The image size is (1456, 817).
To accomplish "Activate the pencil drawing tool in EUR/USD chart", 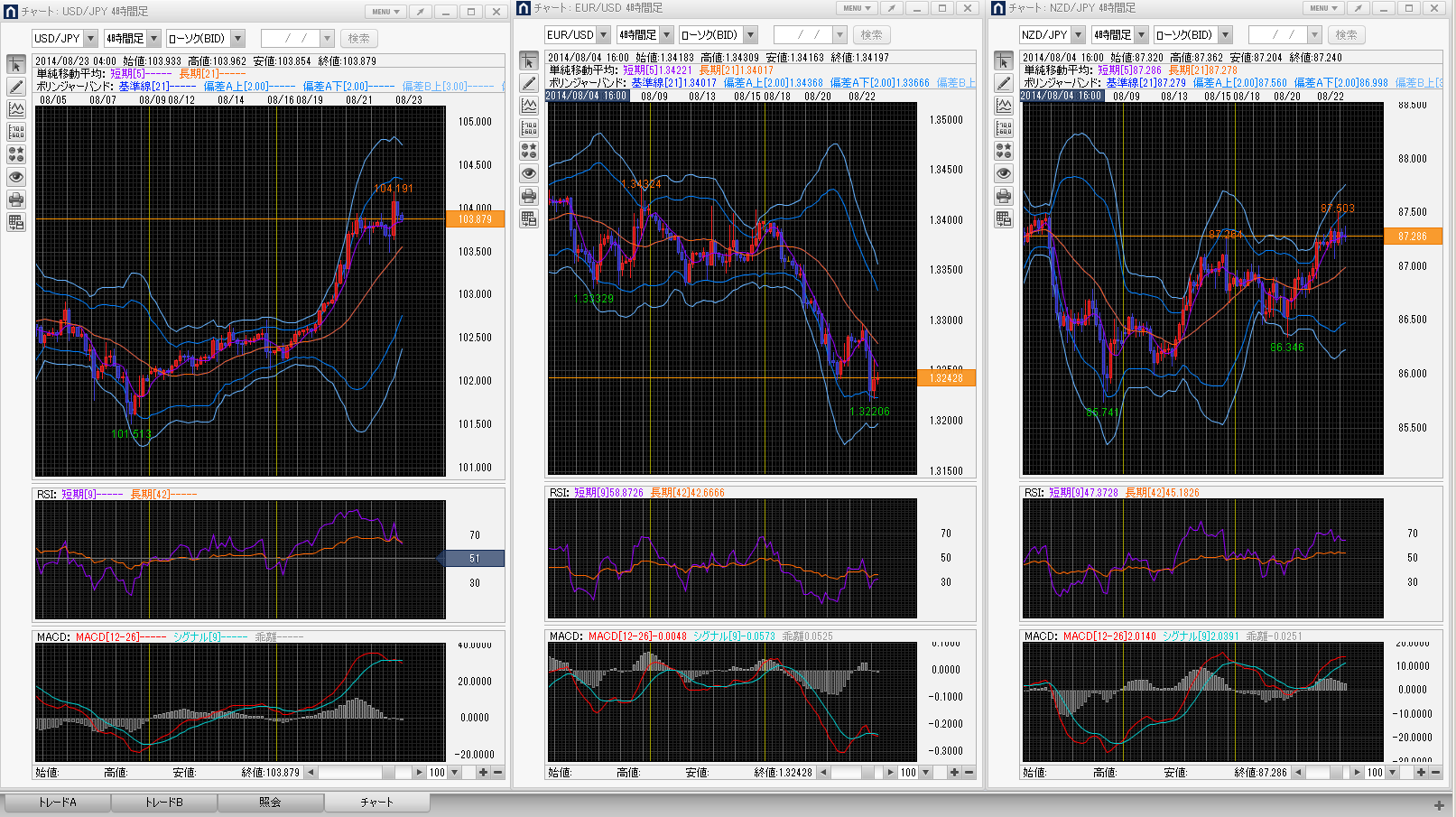I will click(529, 84).
